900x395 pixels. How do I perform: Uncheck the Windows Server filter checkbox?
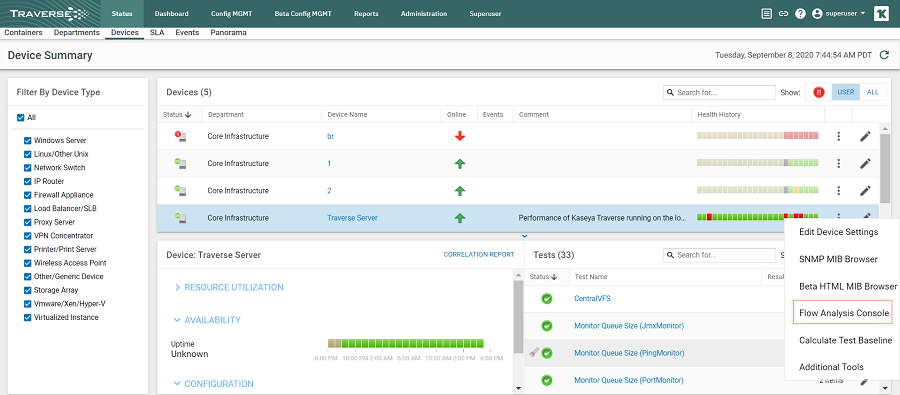[x=28, y=141]
